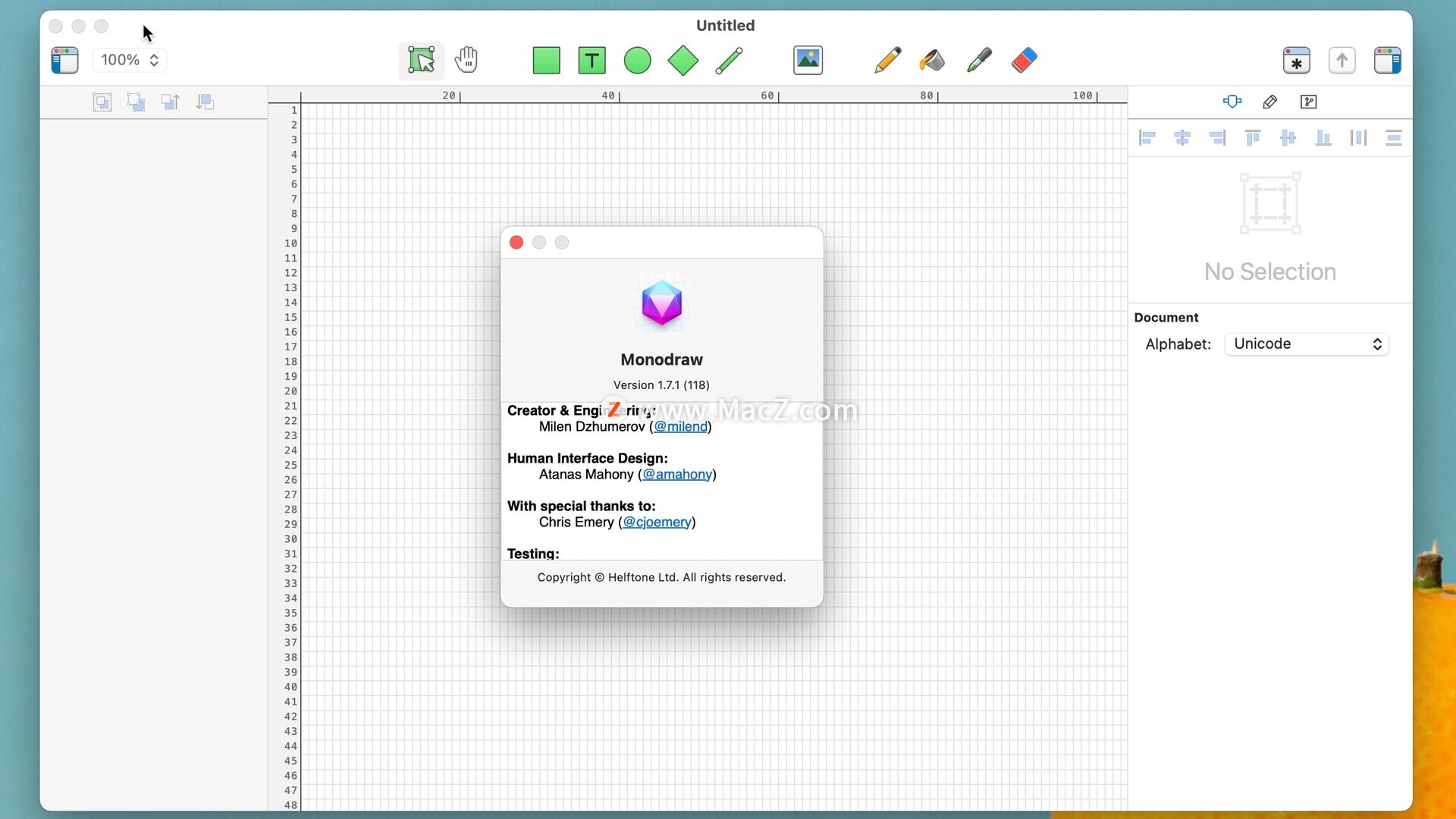
Task: Click the Monodraw title in About dialog
Action: click(662, 359)
